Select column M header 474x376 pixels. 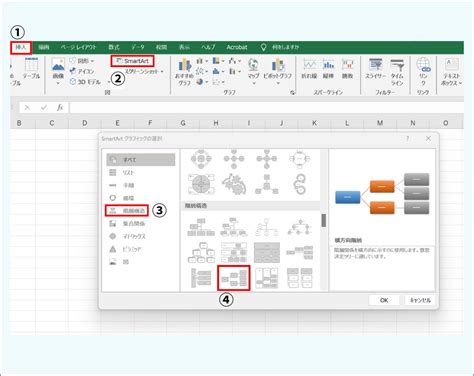[380, 123]
